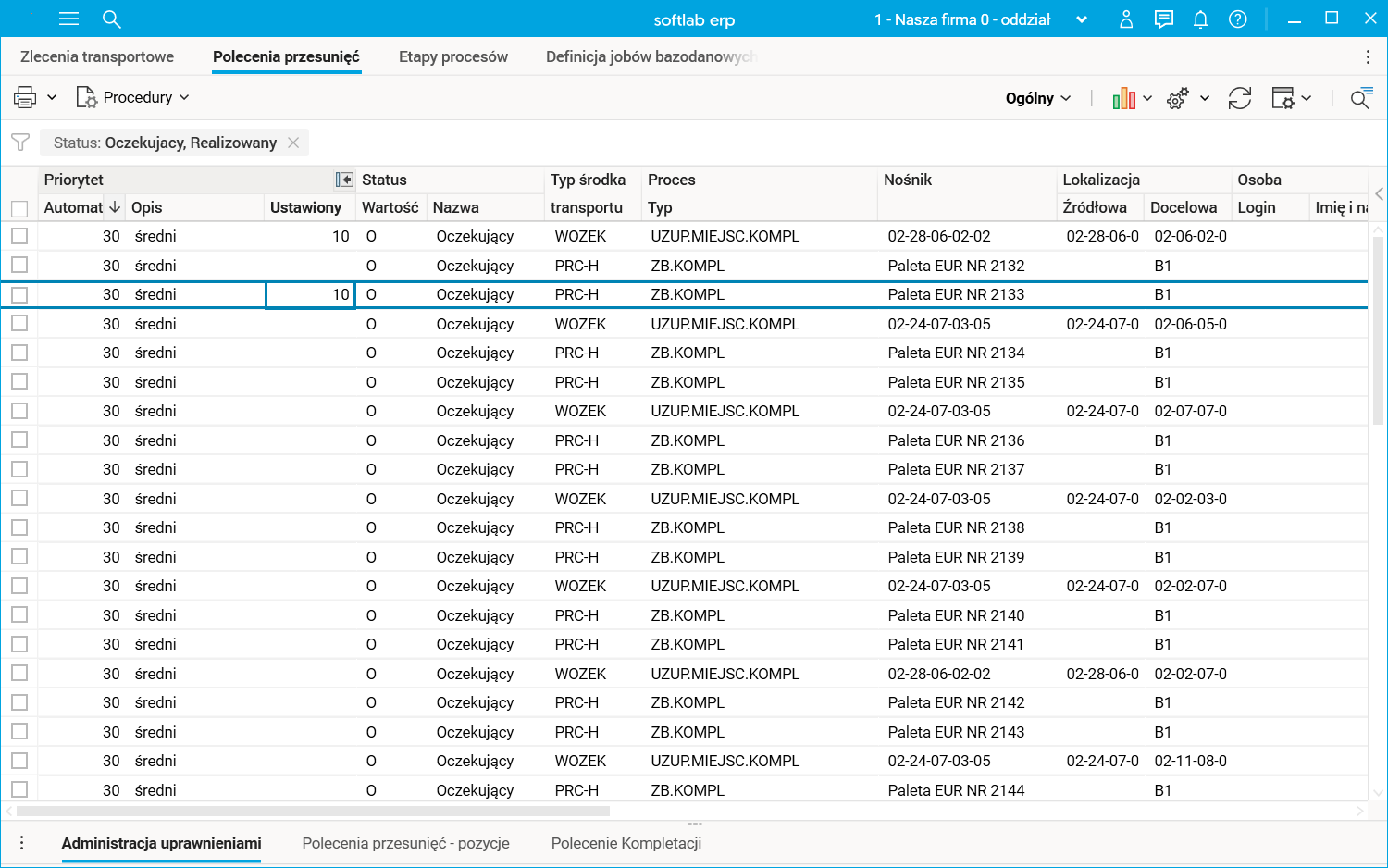1388x868 pixels.
Task: Open the chat messages icon
Action: pos(1163,19)
